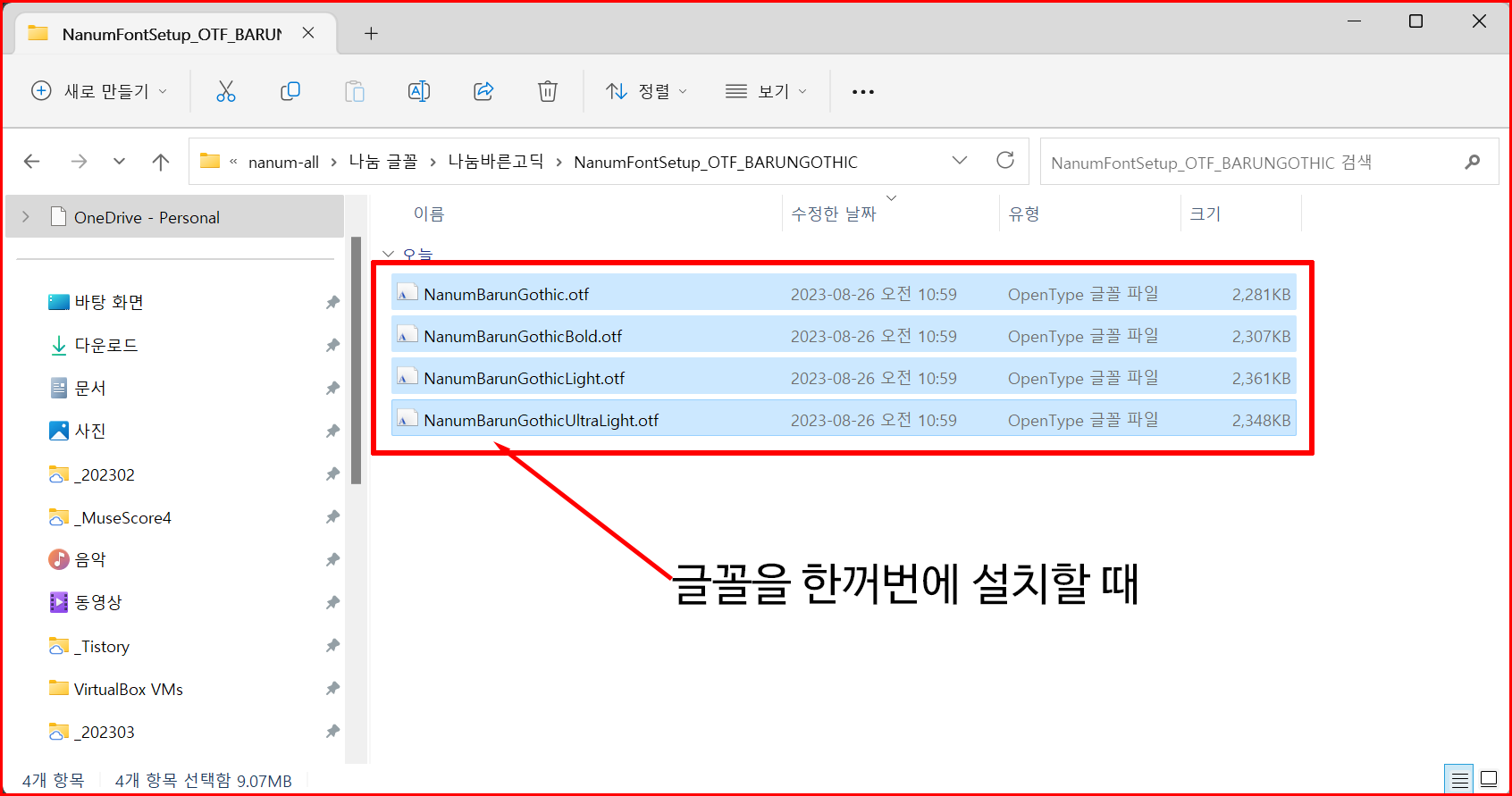Expand chevron after nanum-all breadcrumb

(333, 162)
